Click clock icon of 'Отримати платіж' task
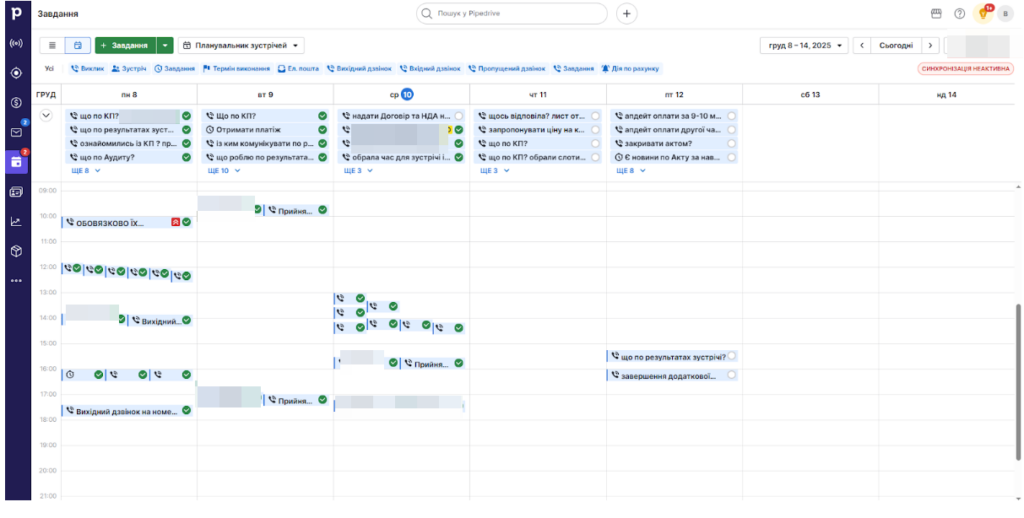The image size is (1024, 518). [x=209, y=129]
